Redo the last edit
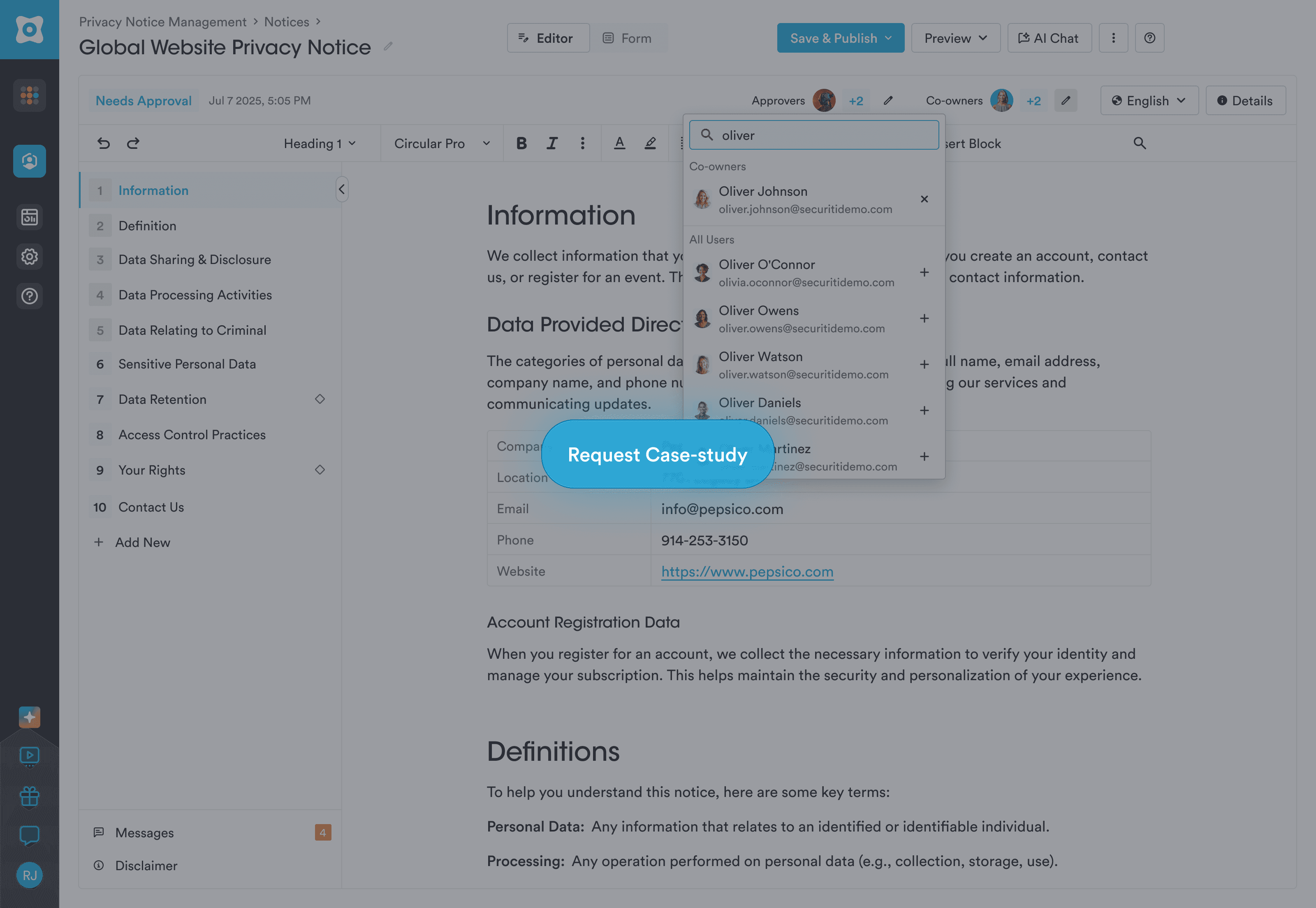 click(133, 144)
